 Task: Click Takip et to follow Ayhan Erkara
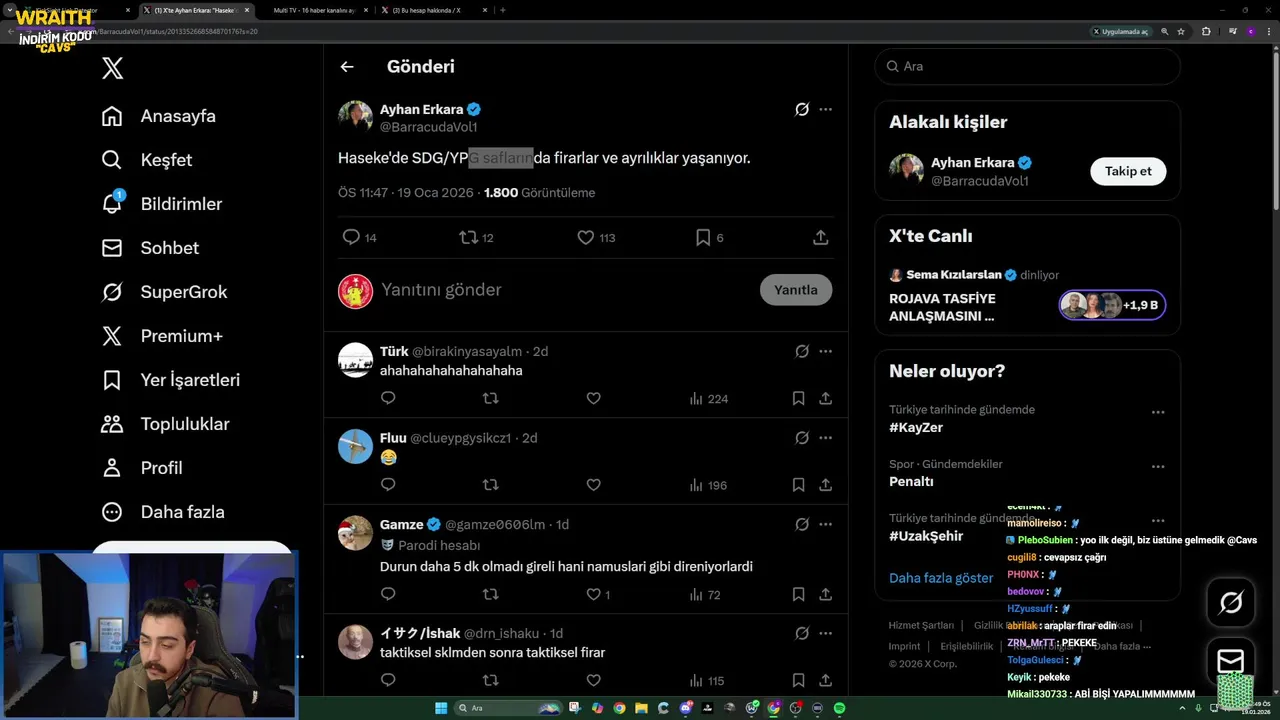1128,171
